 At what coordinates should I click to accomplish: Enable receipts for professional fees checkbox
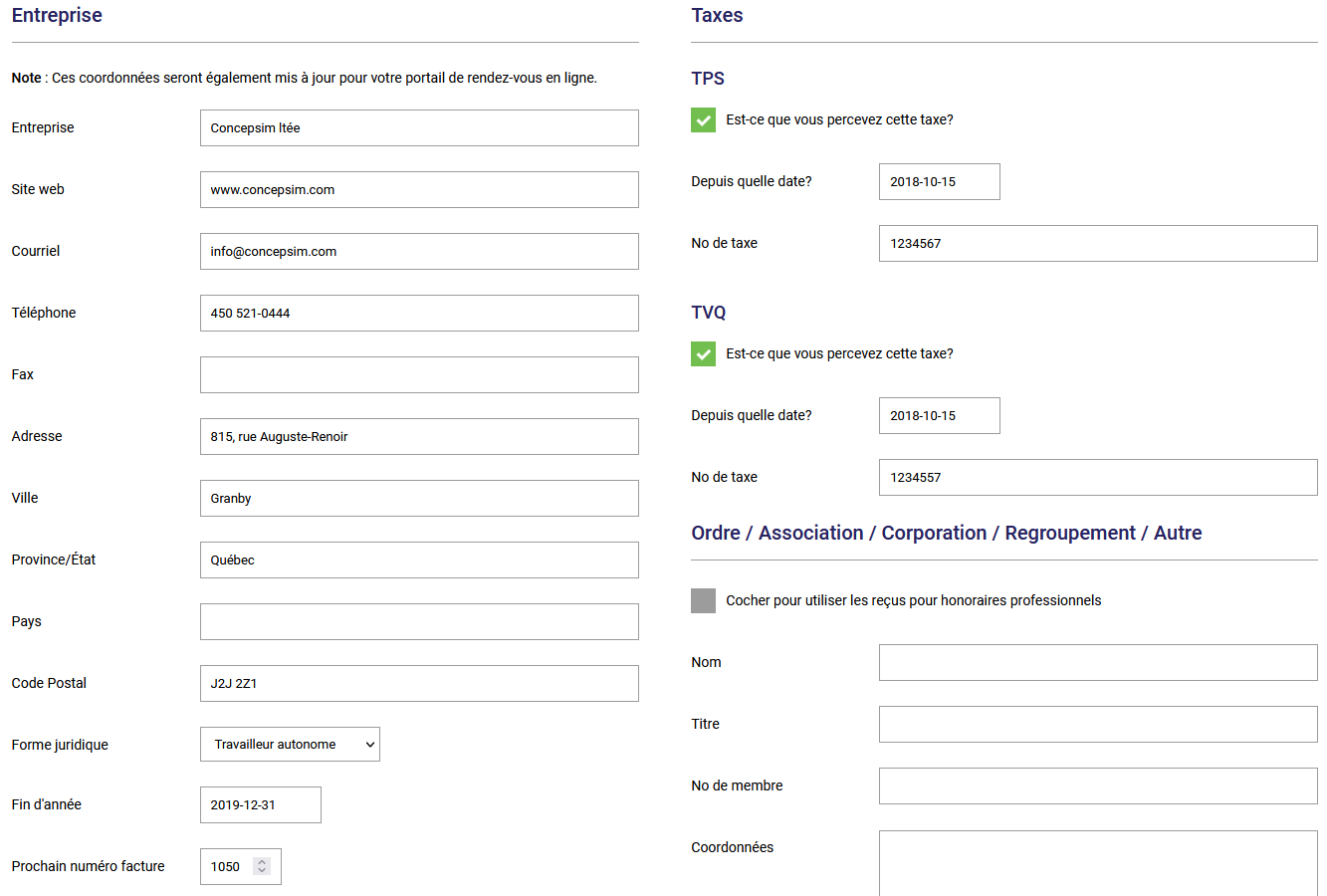[703, 600]
